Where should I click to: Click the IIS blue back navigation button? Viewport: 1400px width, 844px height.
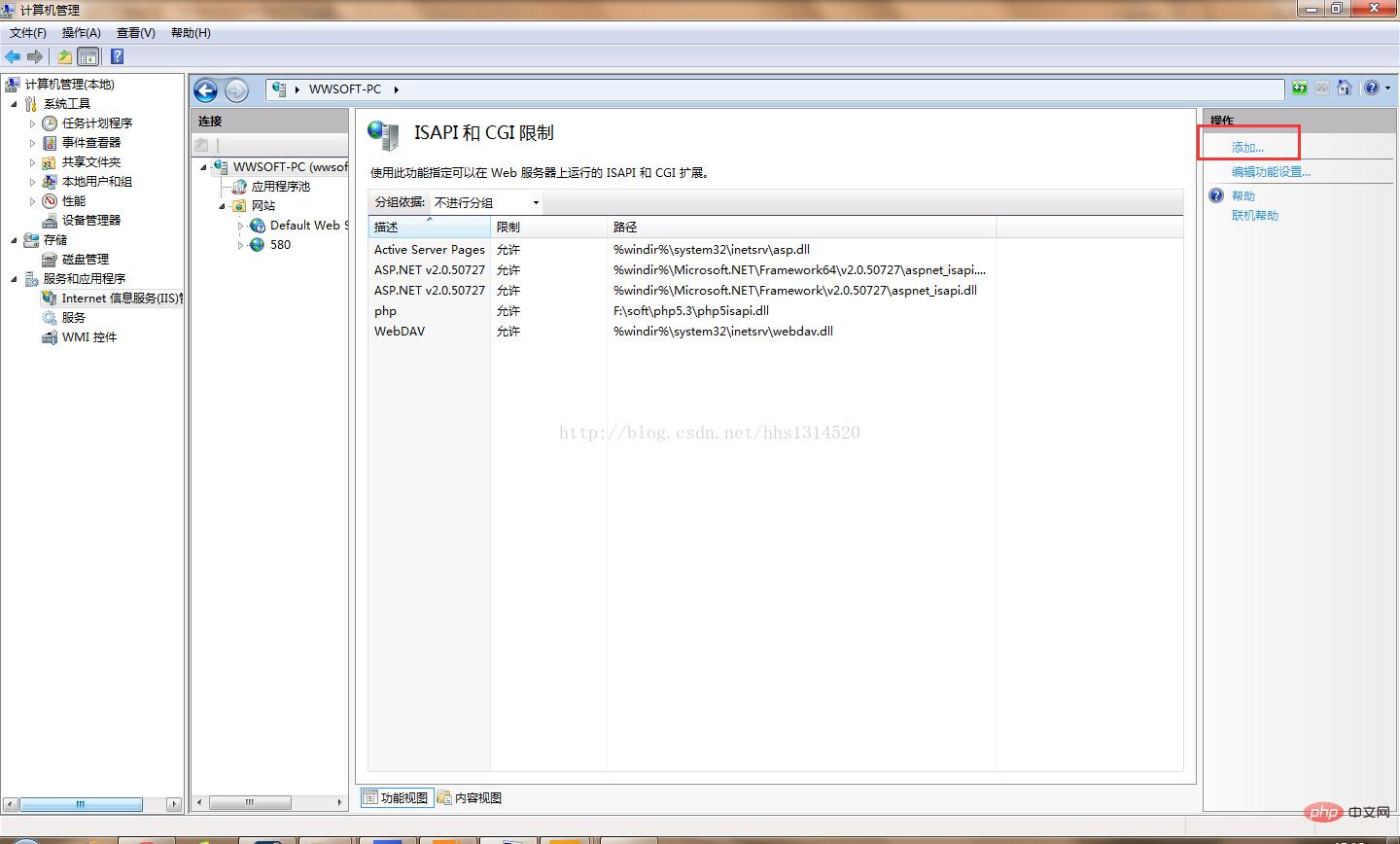(205, 90)
